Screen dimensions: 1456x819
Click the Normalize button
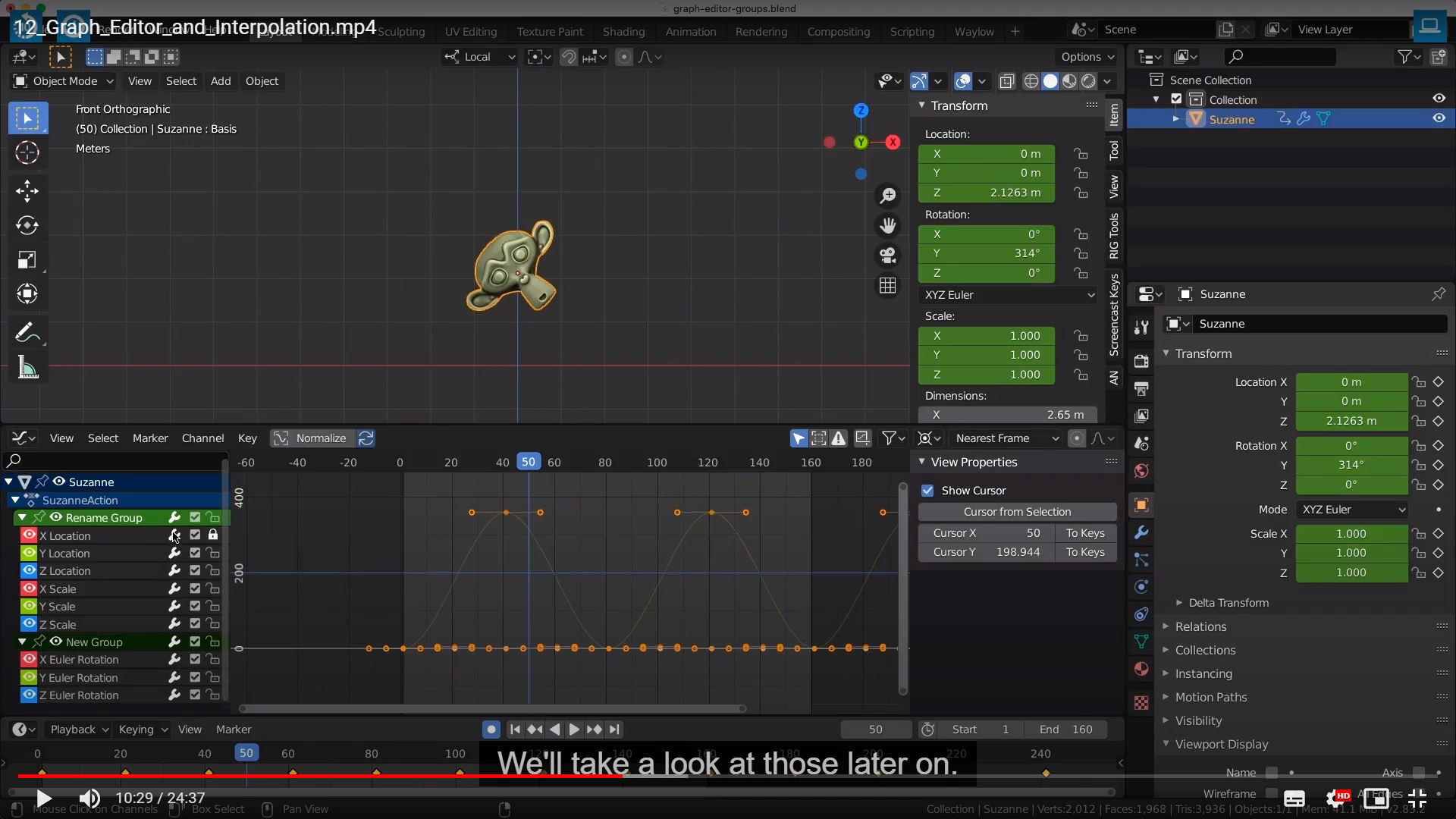312,438
